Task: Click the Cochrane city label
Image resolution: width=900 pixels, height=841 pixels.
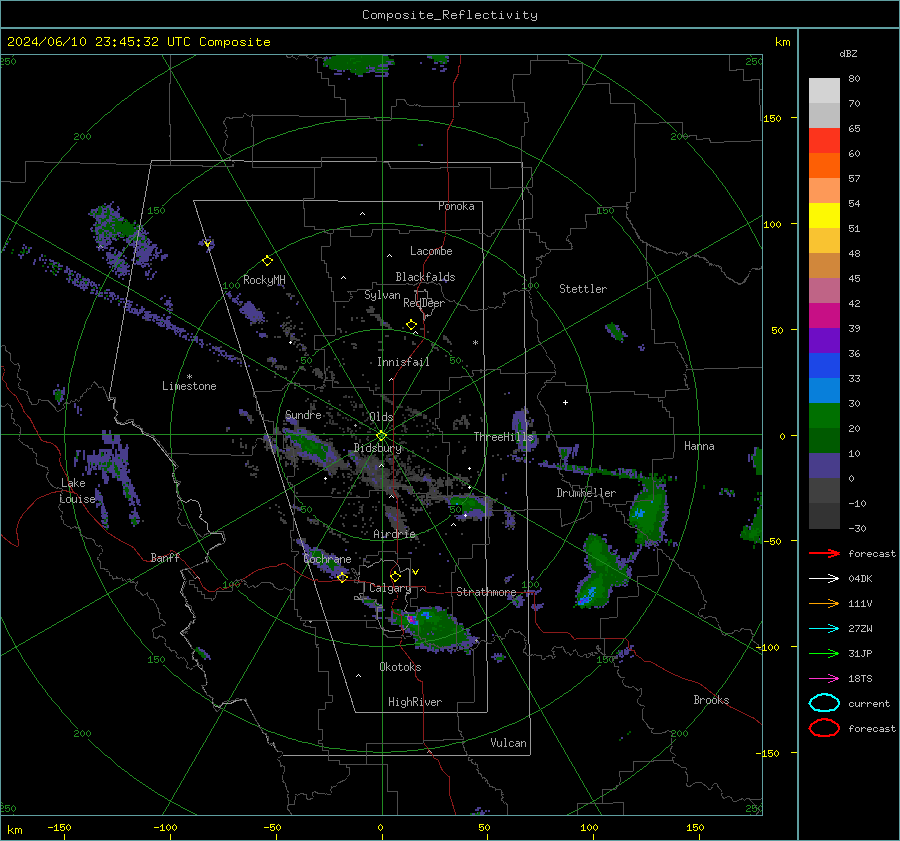Action: [327, 559]
